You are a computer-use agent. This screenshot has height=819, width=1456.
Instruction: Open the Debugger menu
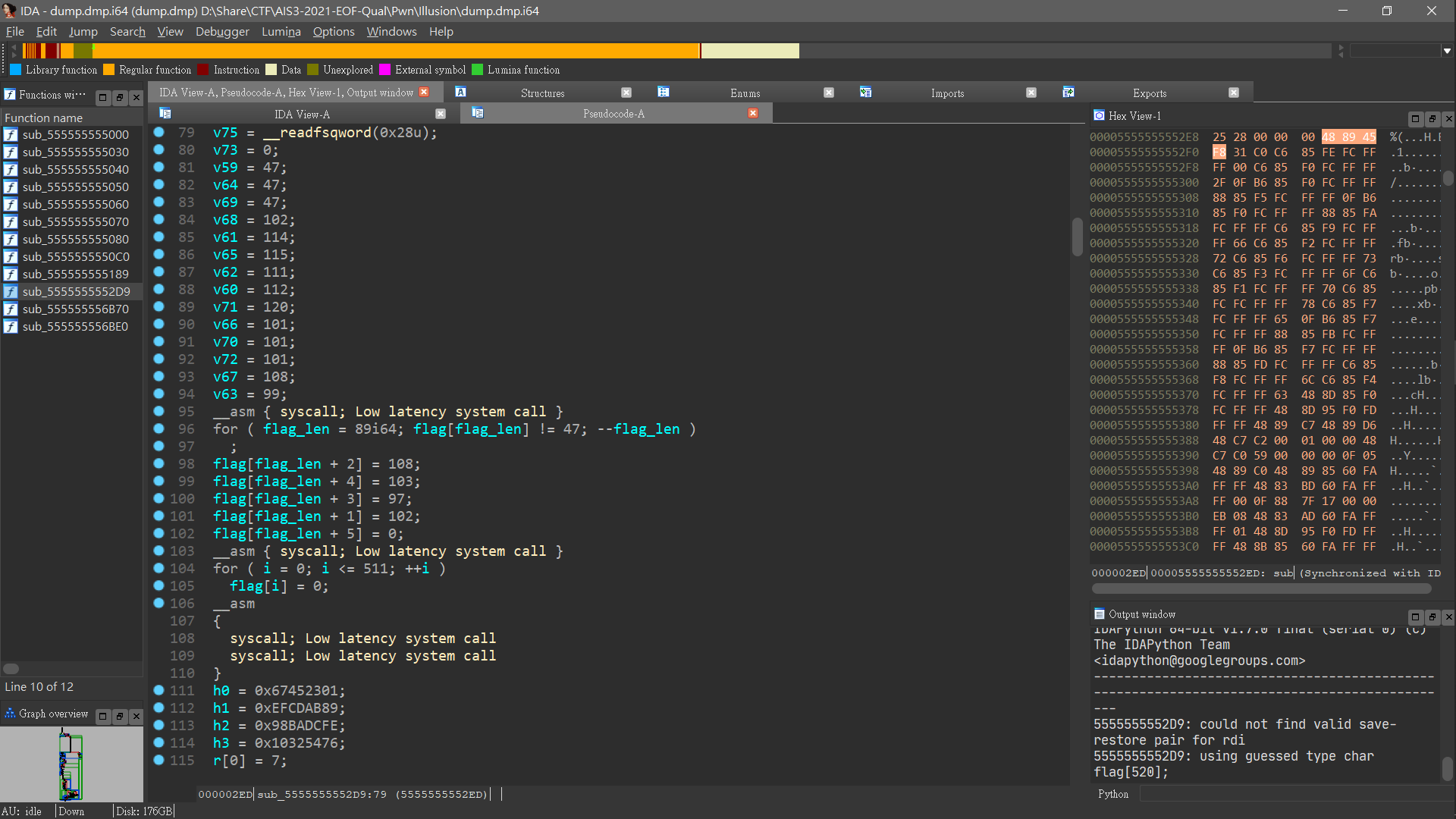pos(222,32)
